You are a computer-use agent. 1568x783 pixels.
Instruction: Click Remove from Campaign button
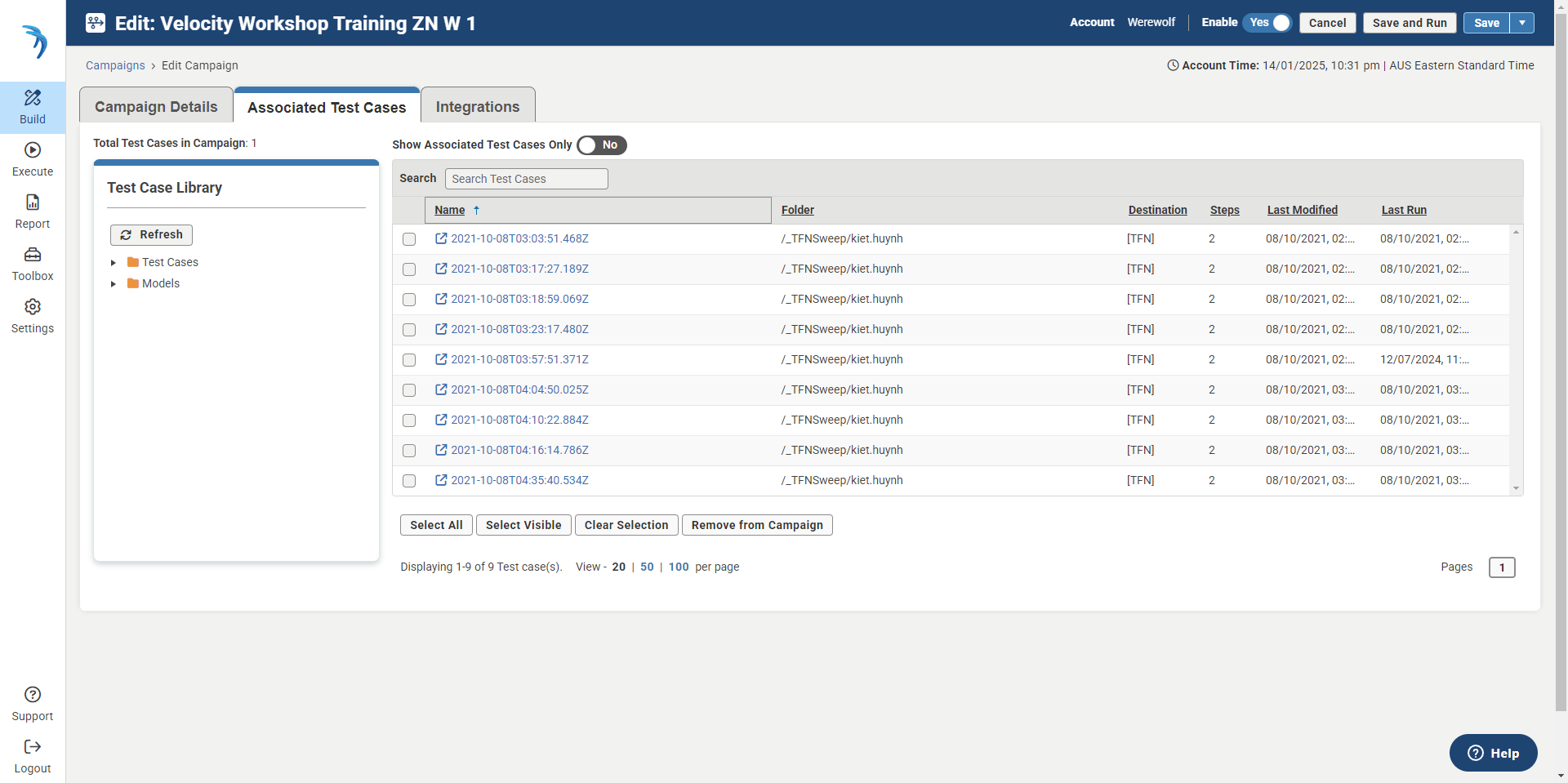point(757,525)
